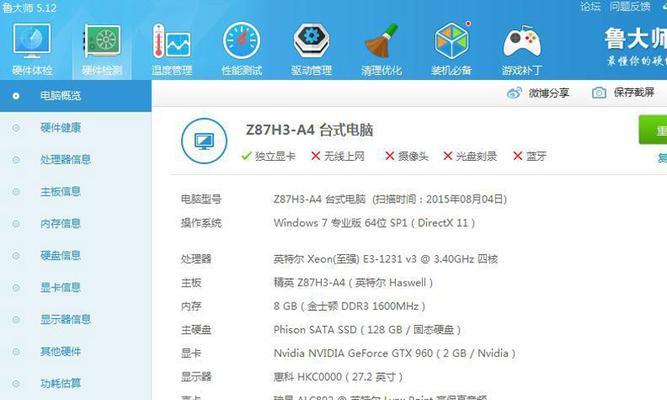The image size is (667, 400).
Task: Click the Phison SATA SSD disk value
Action: click(x=367, y=330)
